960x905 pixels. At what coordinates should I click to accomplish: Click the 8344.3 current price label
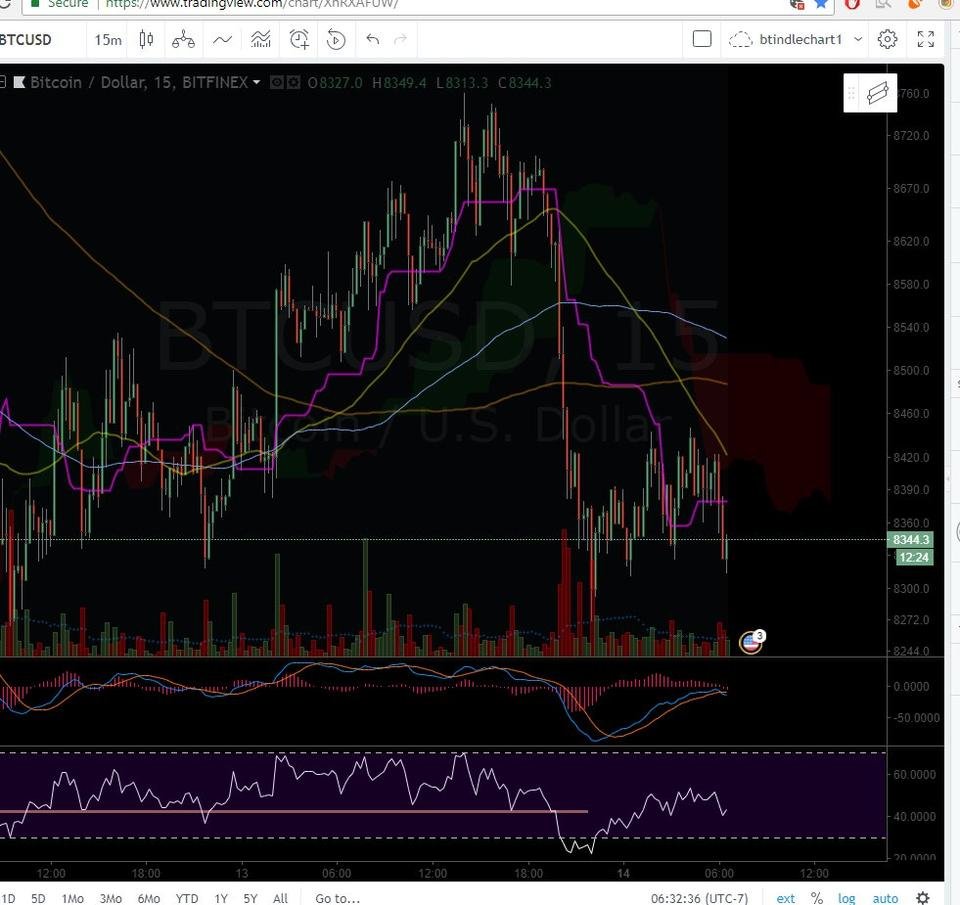[x=910, y=539]
